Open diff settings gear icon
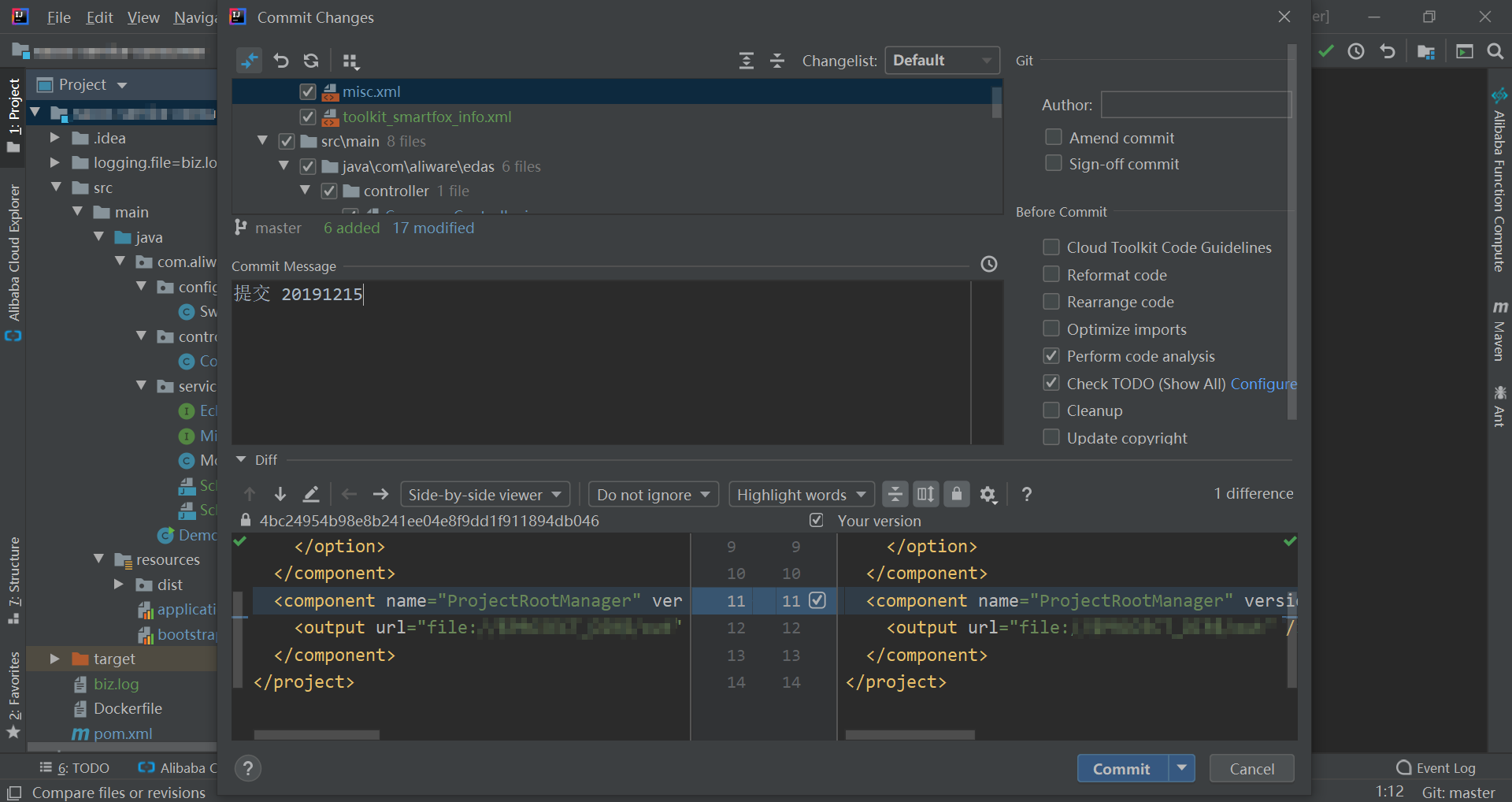 pyautogui.click(x=988, y=494)
